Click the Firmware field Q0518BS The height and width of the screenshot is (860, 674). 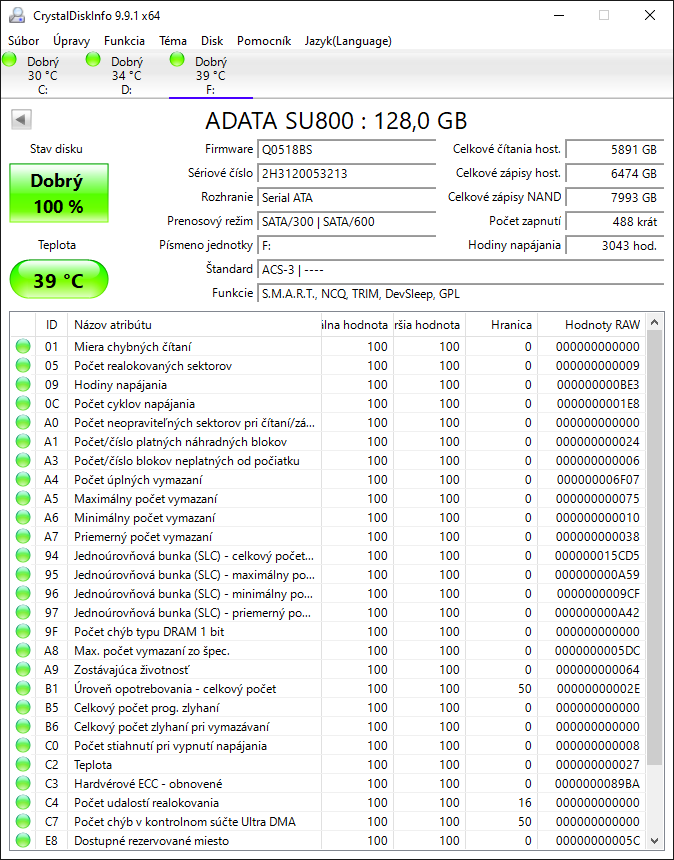pos(346,150)
